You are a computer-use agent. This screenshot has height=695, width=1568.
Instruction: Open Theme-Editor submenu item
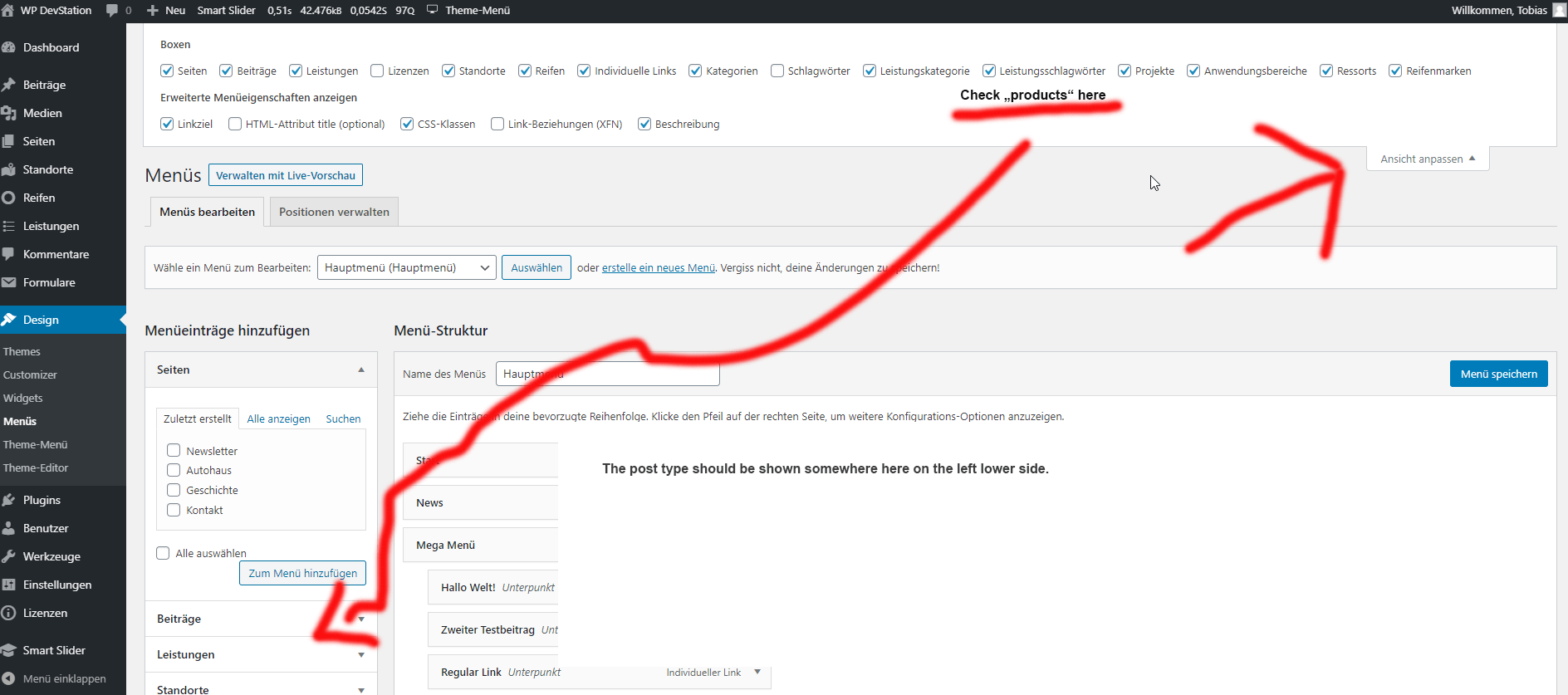36,467
